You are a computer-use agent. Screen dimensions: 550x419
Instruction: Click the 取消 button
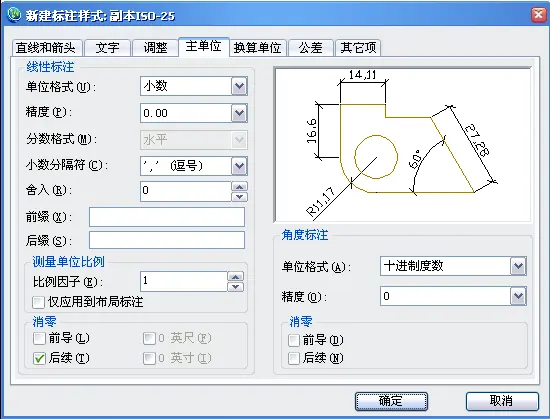coord(502,401)
